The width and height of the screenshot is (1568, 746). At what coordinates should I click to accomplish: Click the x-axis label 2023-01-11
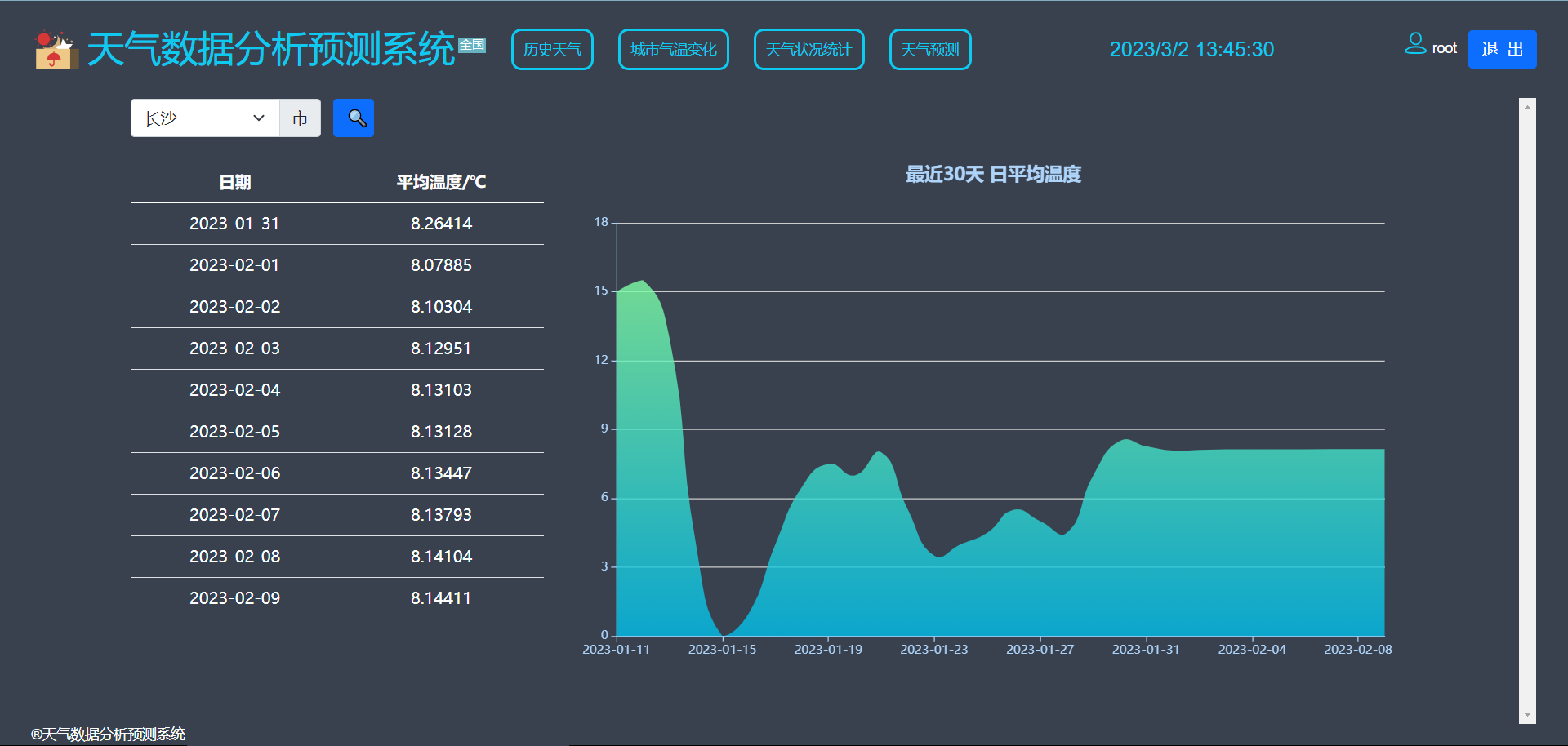point(616,650)
